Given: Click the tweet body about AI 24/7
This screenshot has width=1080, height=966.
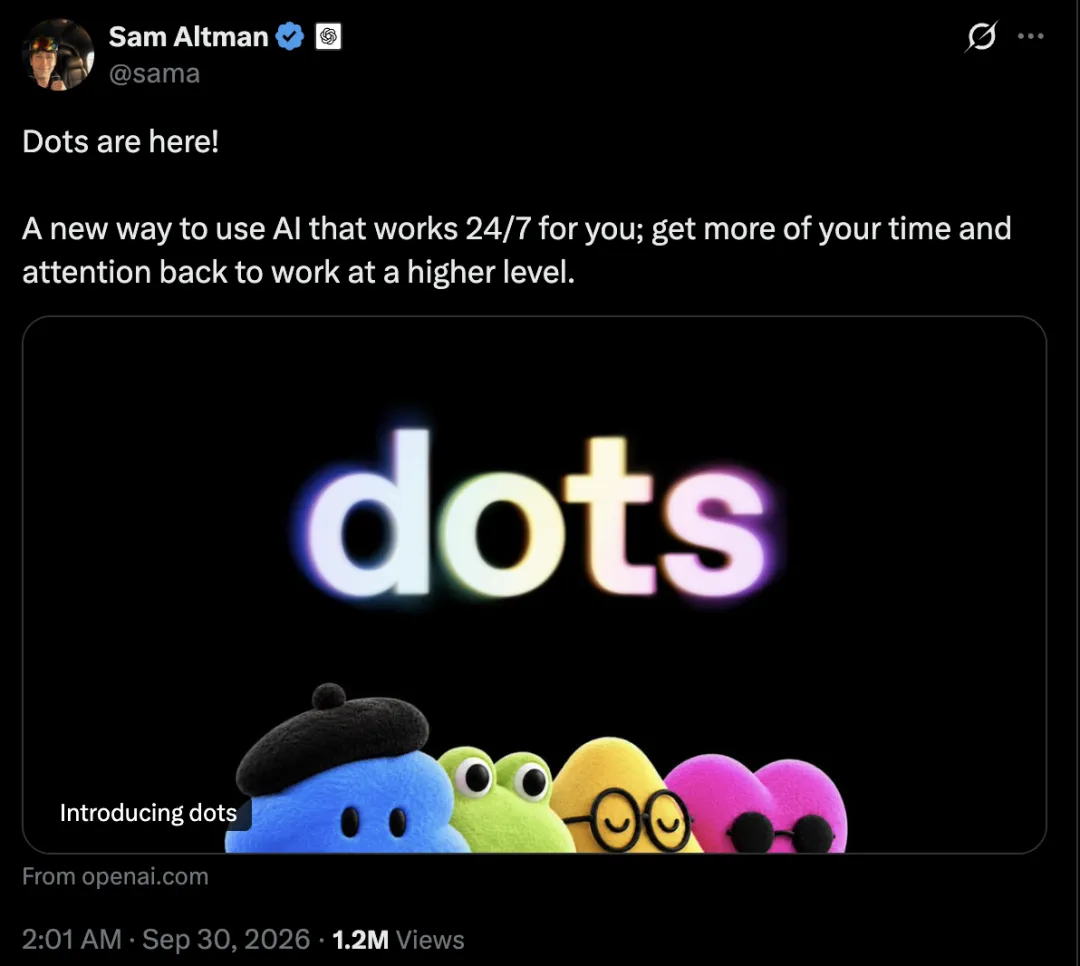Looking at the screenshot, I should [x=517, y=250].
